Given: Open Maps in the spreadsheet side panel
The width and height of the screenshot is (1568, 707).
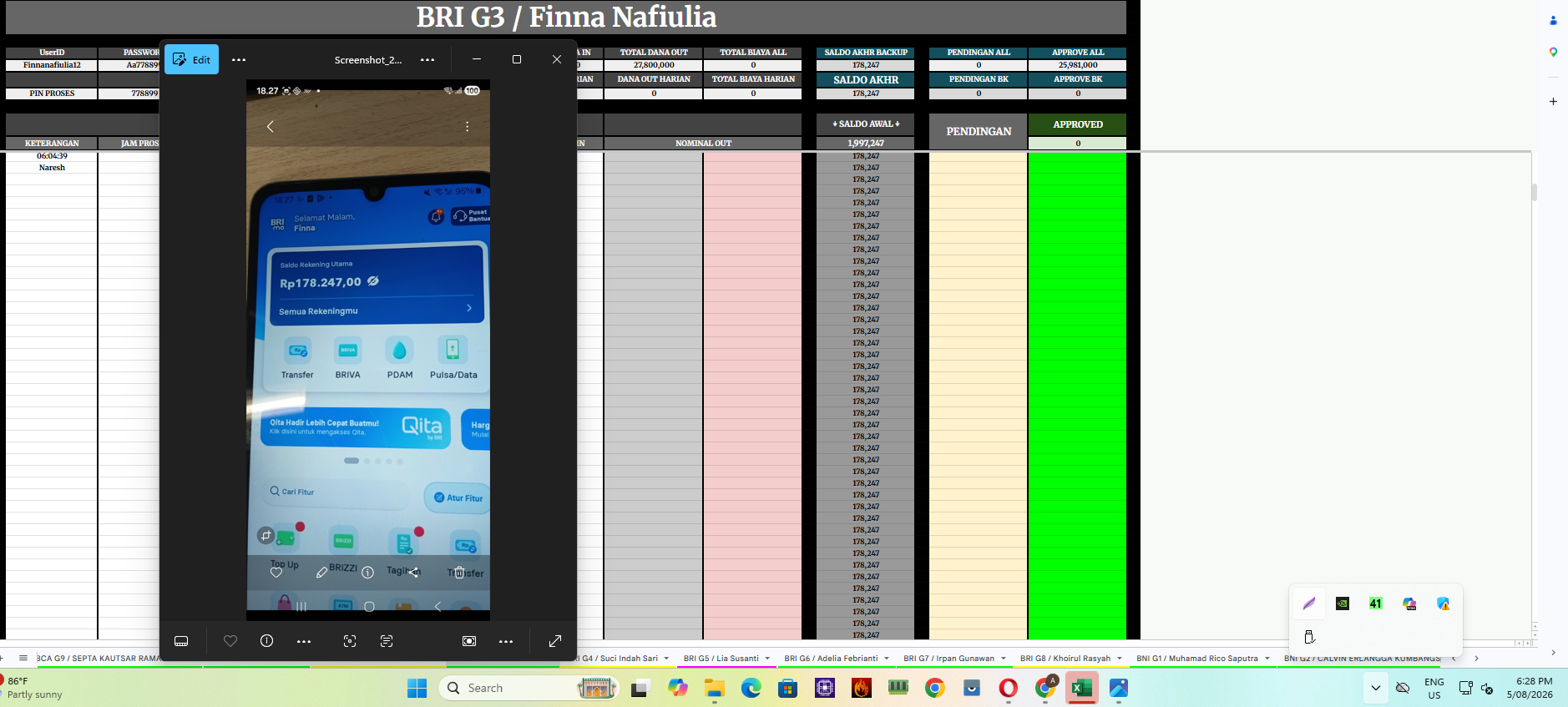Looking at the screenshot, I should pyautogui.click(x=1553, y=52).
